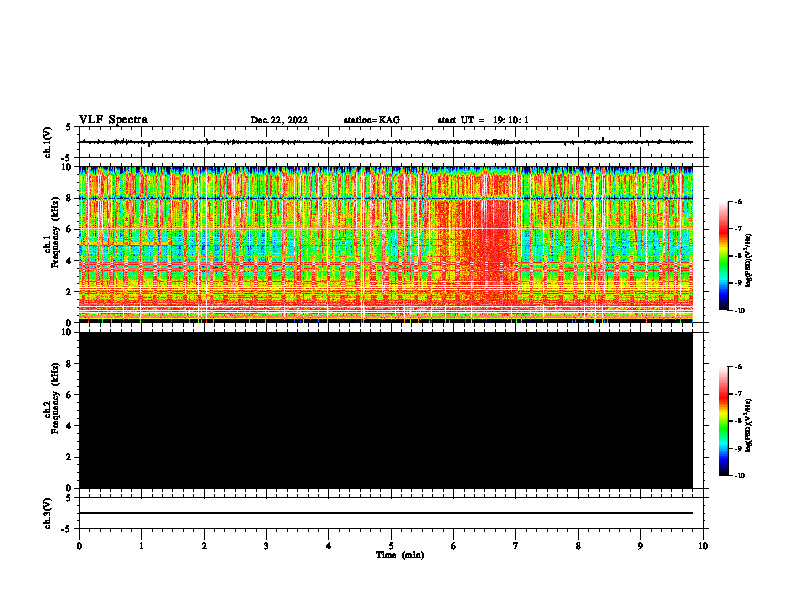792x612 pixels.
Task: Click the ch.1 voltage waveform trace panel
Action: coord(391,142)
